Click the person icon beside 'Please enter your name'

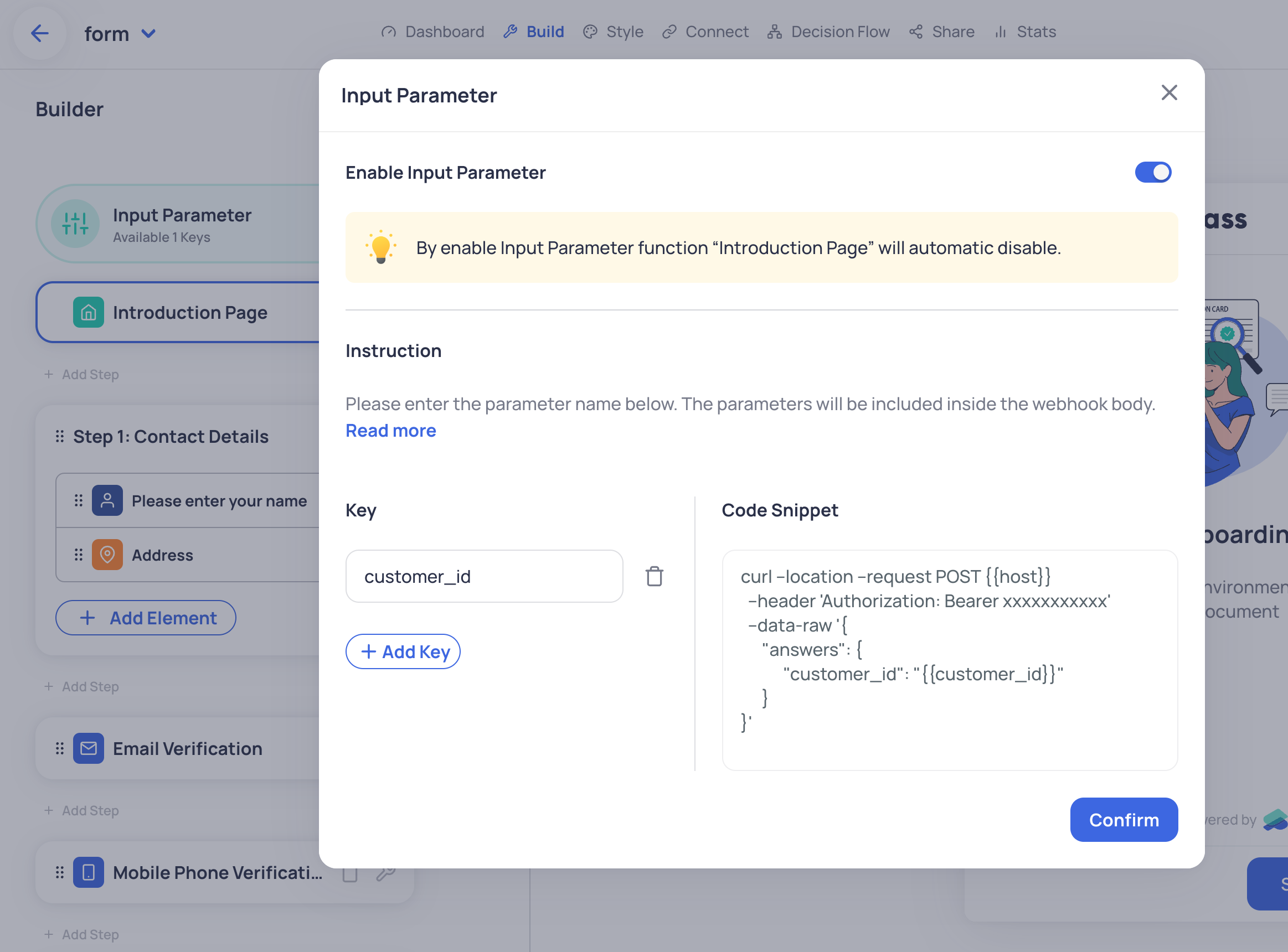tap(108, 500)
